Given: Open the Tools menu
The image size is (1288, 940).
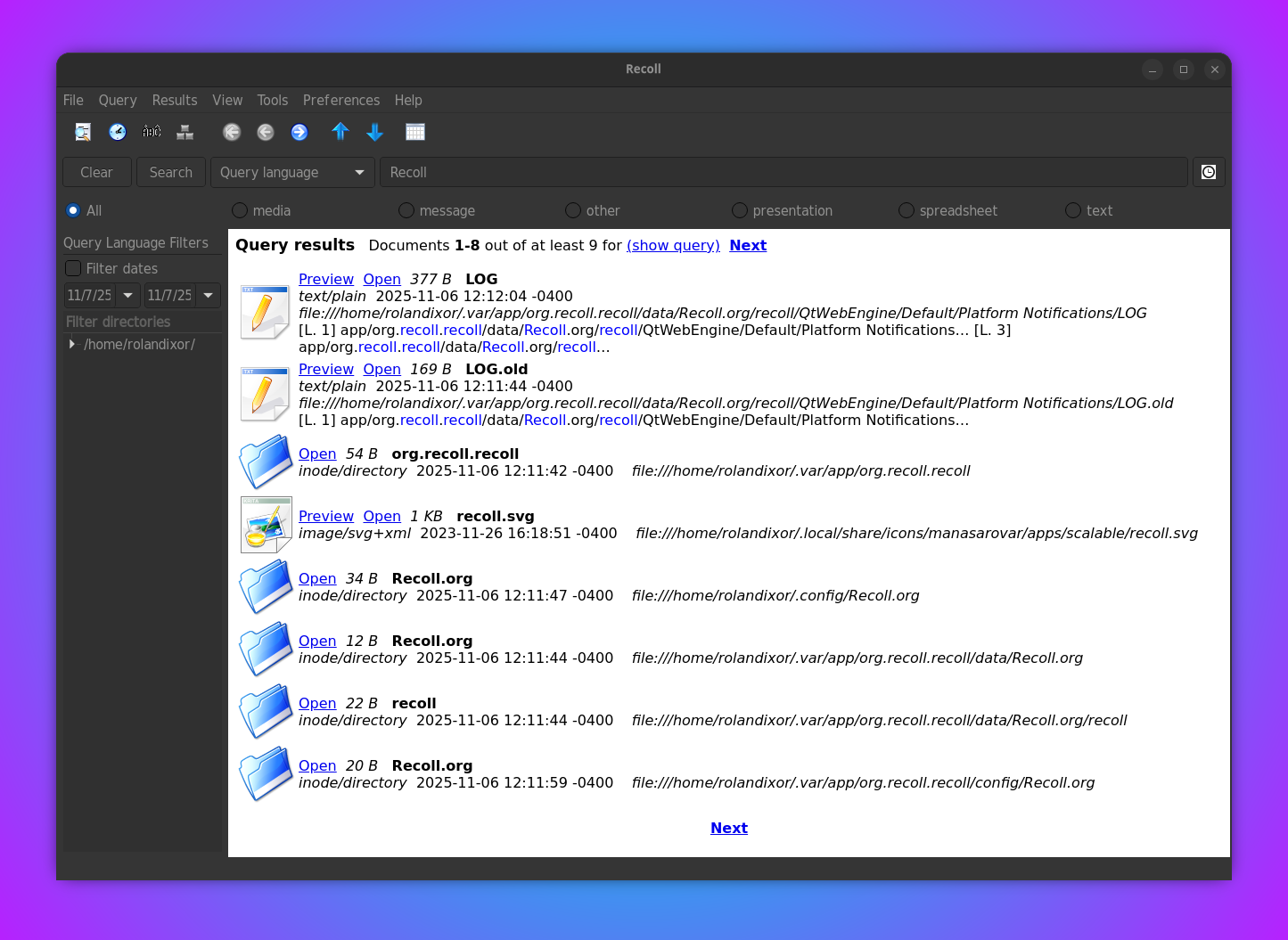Looking at the screenshot, I should [x=273, y=100].
